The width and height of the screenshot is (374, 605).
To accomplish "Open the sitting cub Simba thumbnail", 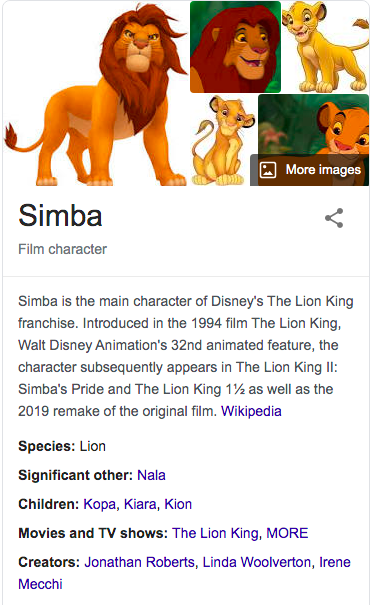I will [x=223, y=140].
